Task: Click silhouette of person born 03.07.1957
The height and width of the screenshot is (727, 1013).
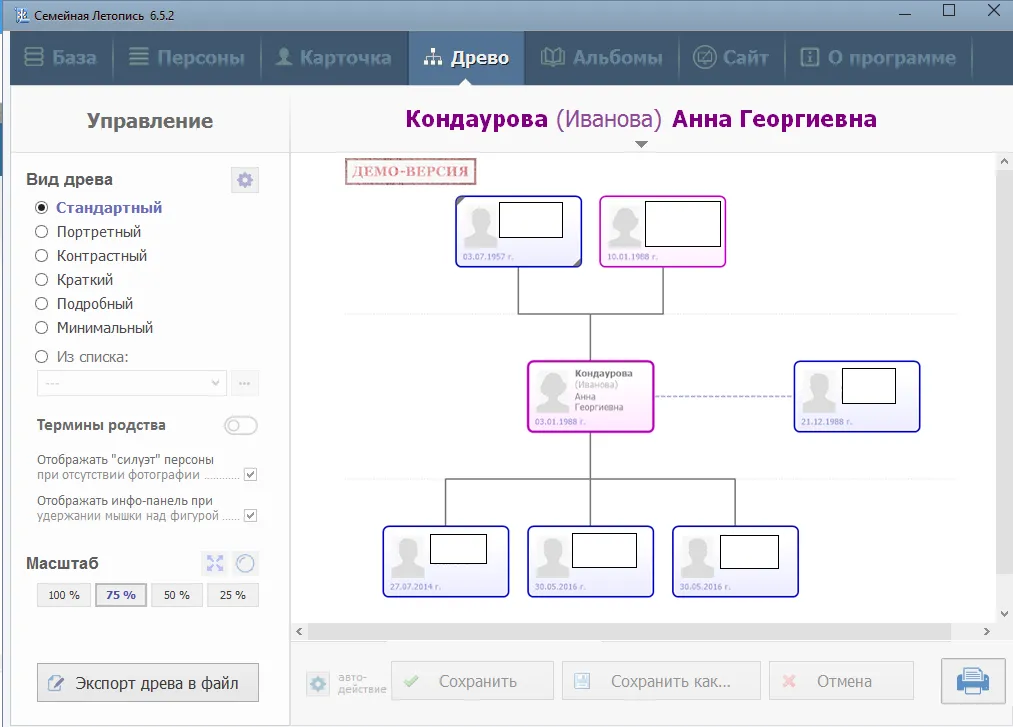Action: (x=479, y=227)
